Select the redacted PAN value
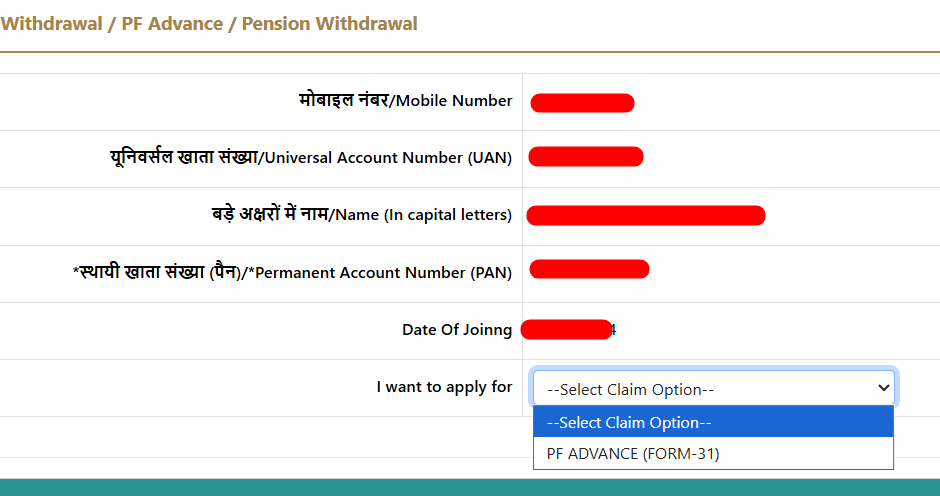 pyautogui.click(x=589, y=268)
